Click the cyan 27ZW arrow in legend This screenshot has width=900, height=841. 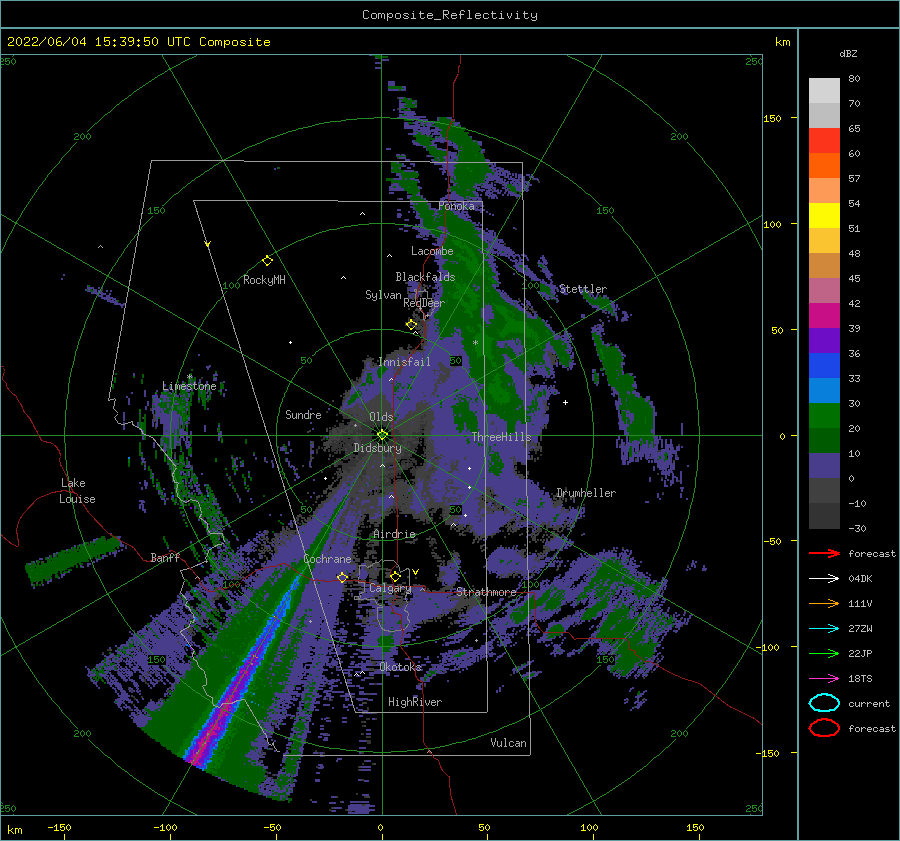(824, 629)
